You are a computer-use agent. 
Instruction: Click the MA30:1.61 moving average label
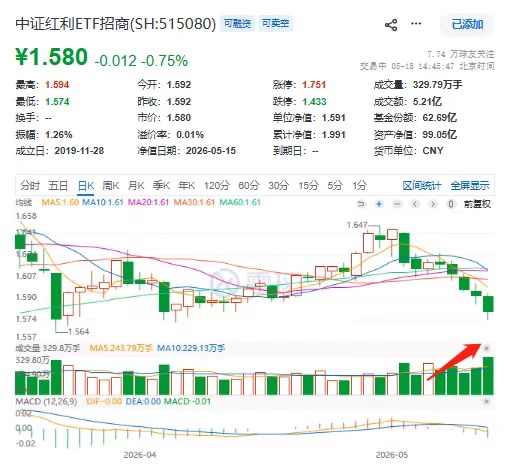(194, 202)
